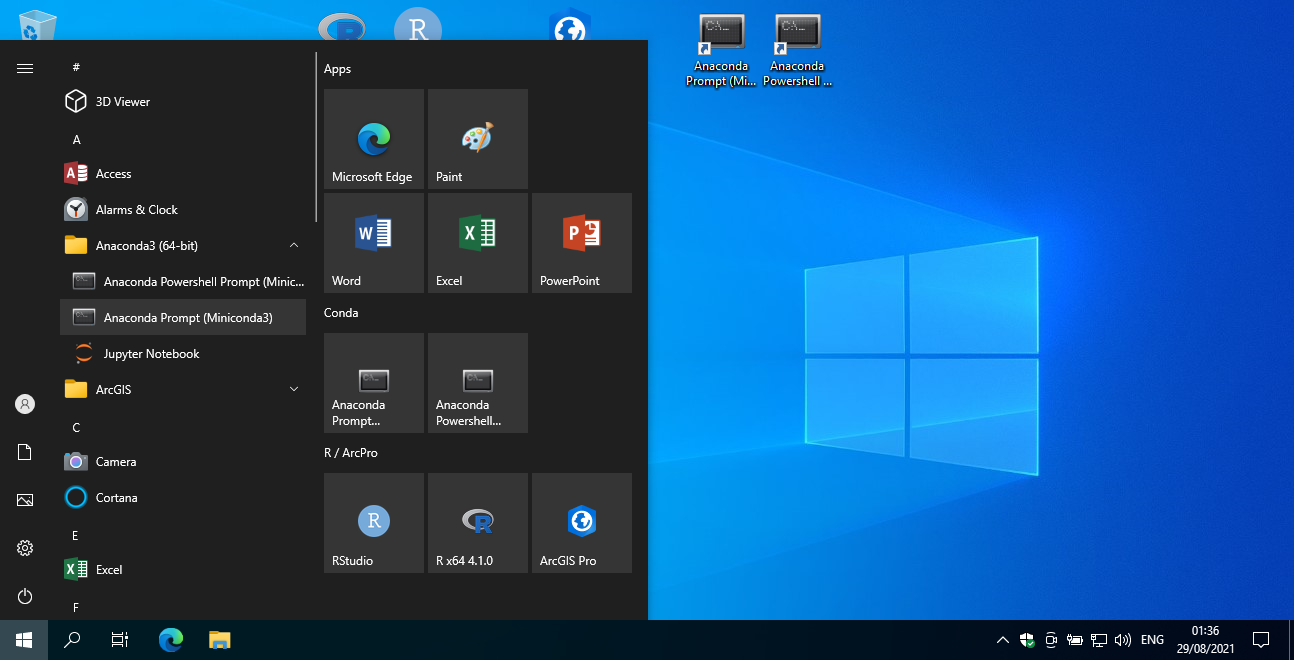This screenshot has height=660, width=1294.
Task: Open the volume control in system tray
Action: click(x=1123, y=640)
